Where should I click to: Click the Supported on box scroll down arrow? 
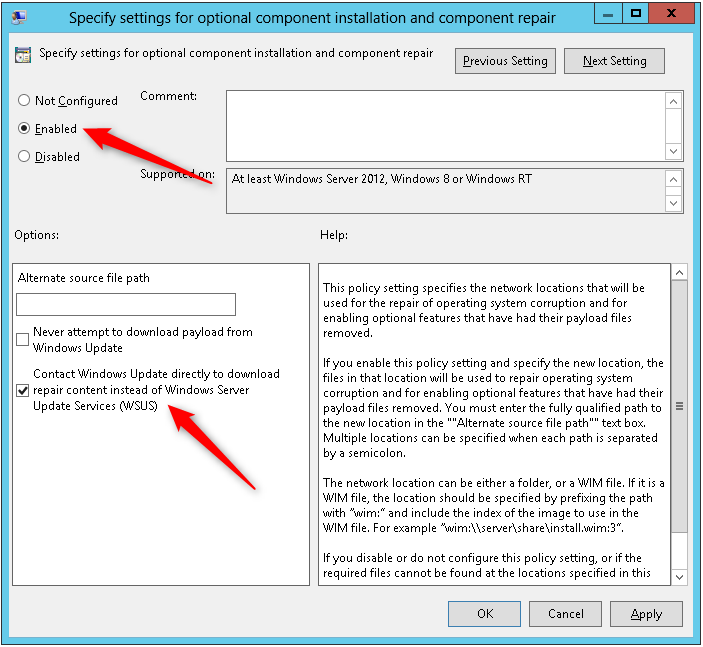tap(675, 203)
